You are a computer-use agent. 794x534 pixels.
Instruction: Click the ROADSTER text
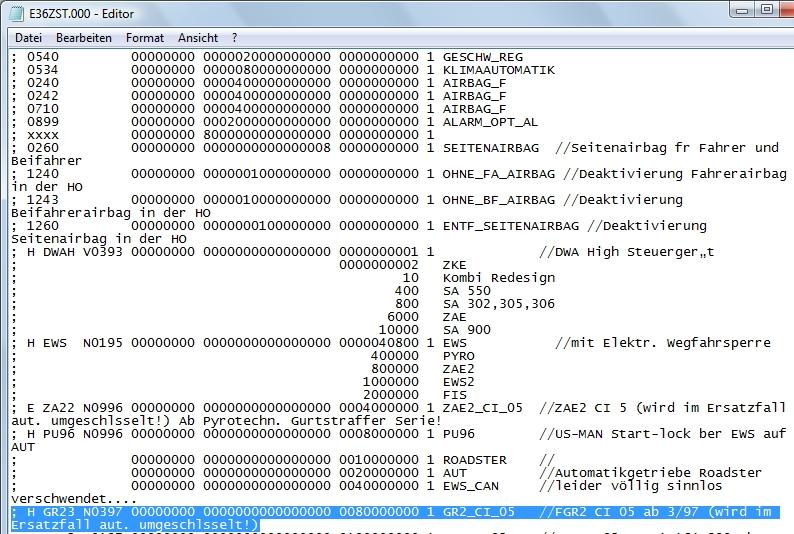474,459
